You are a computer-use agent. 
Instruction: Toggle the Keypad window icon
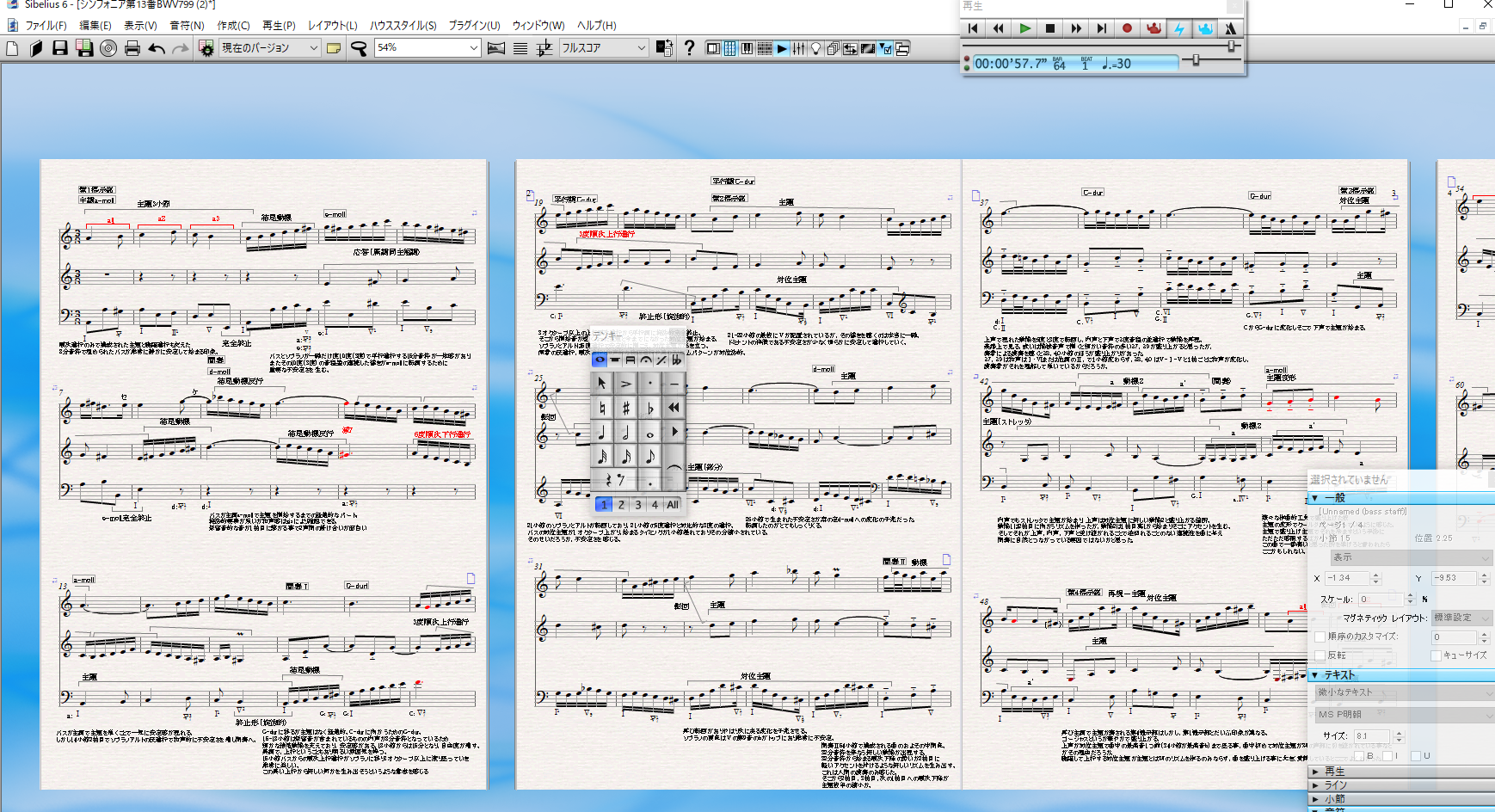click(x=730, y=48)
